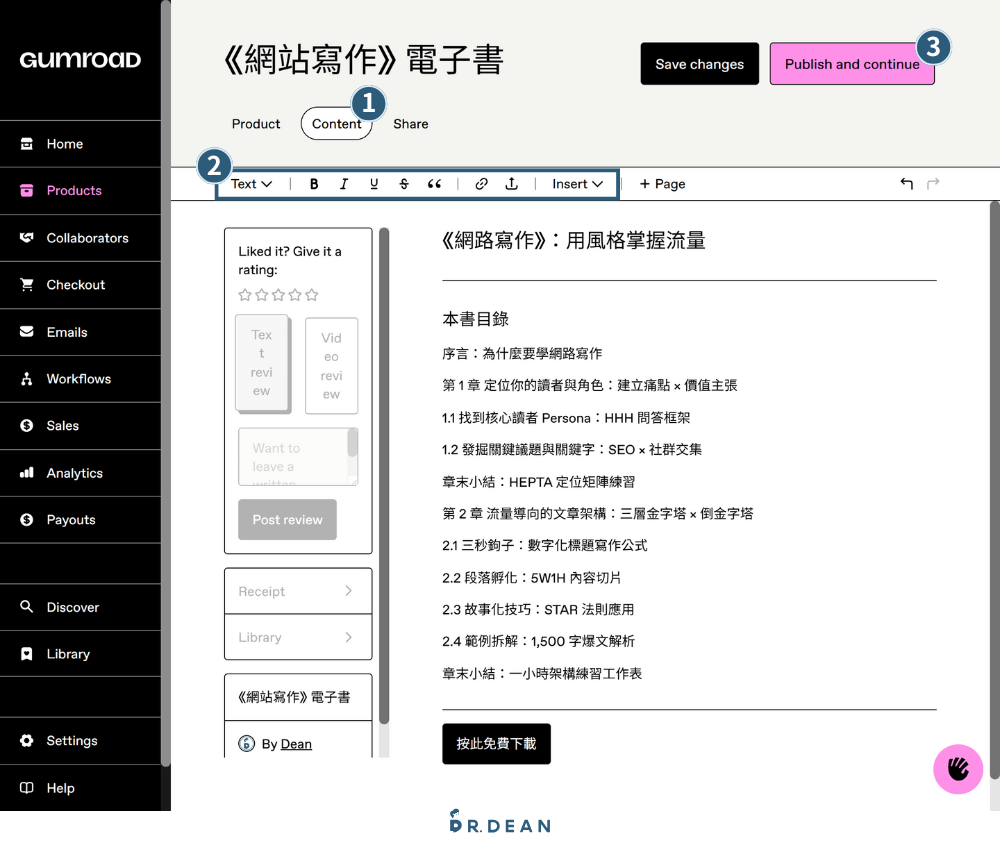Image resolution: width=1000 pixels, height=850 pixels.
Task: Expand the Library section in the preview
Action: click(x=297, y=637)
